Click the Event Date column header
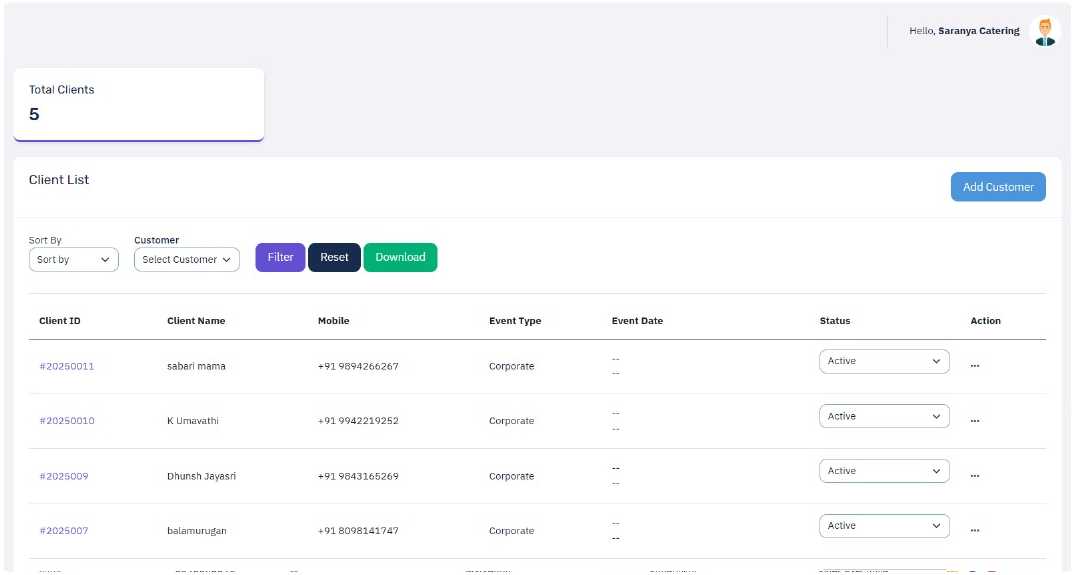 coord(638,321)
